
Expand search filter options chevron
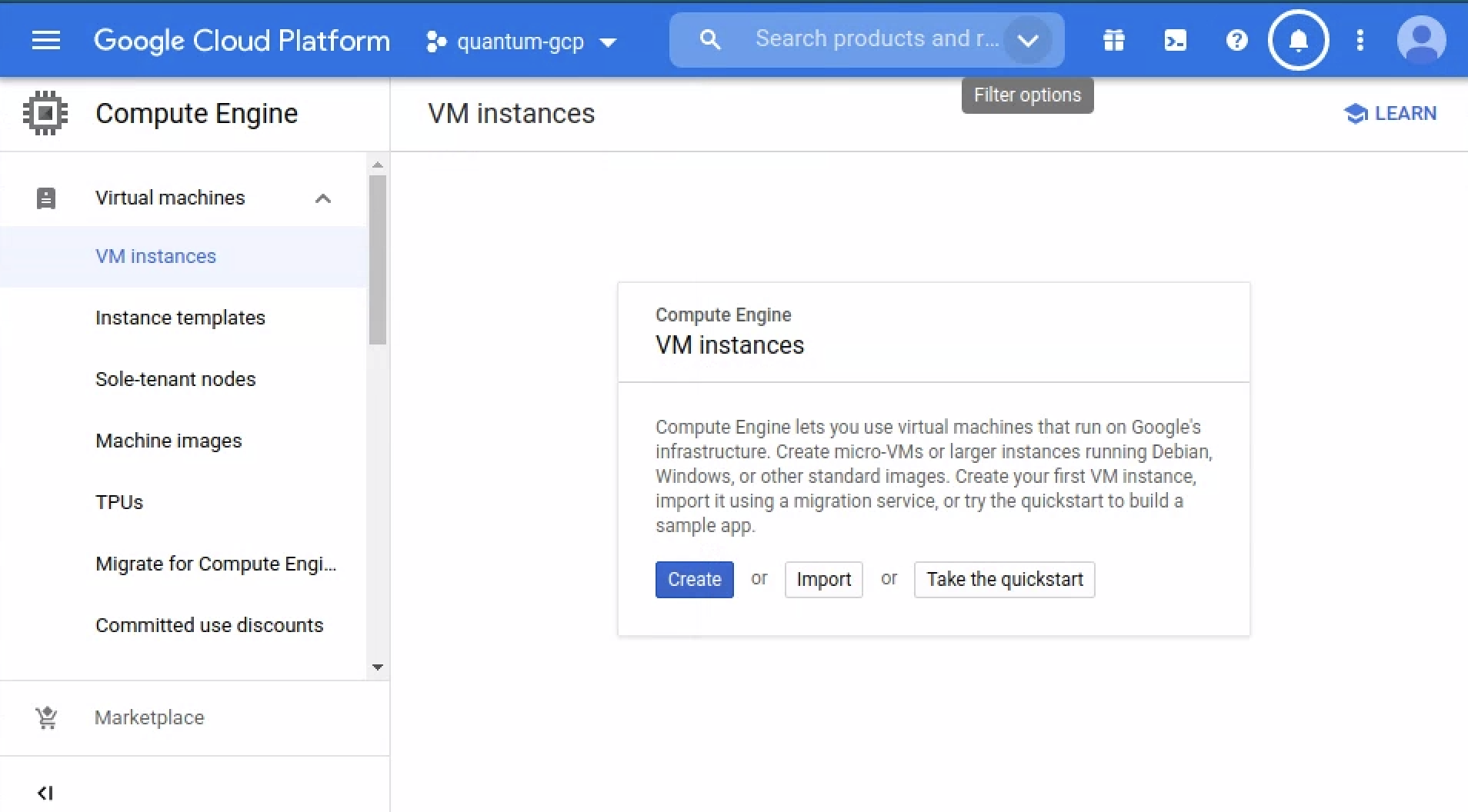tap(1028, 40)
